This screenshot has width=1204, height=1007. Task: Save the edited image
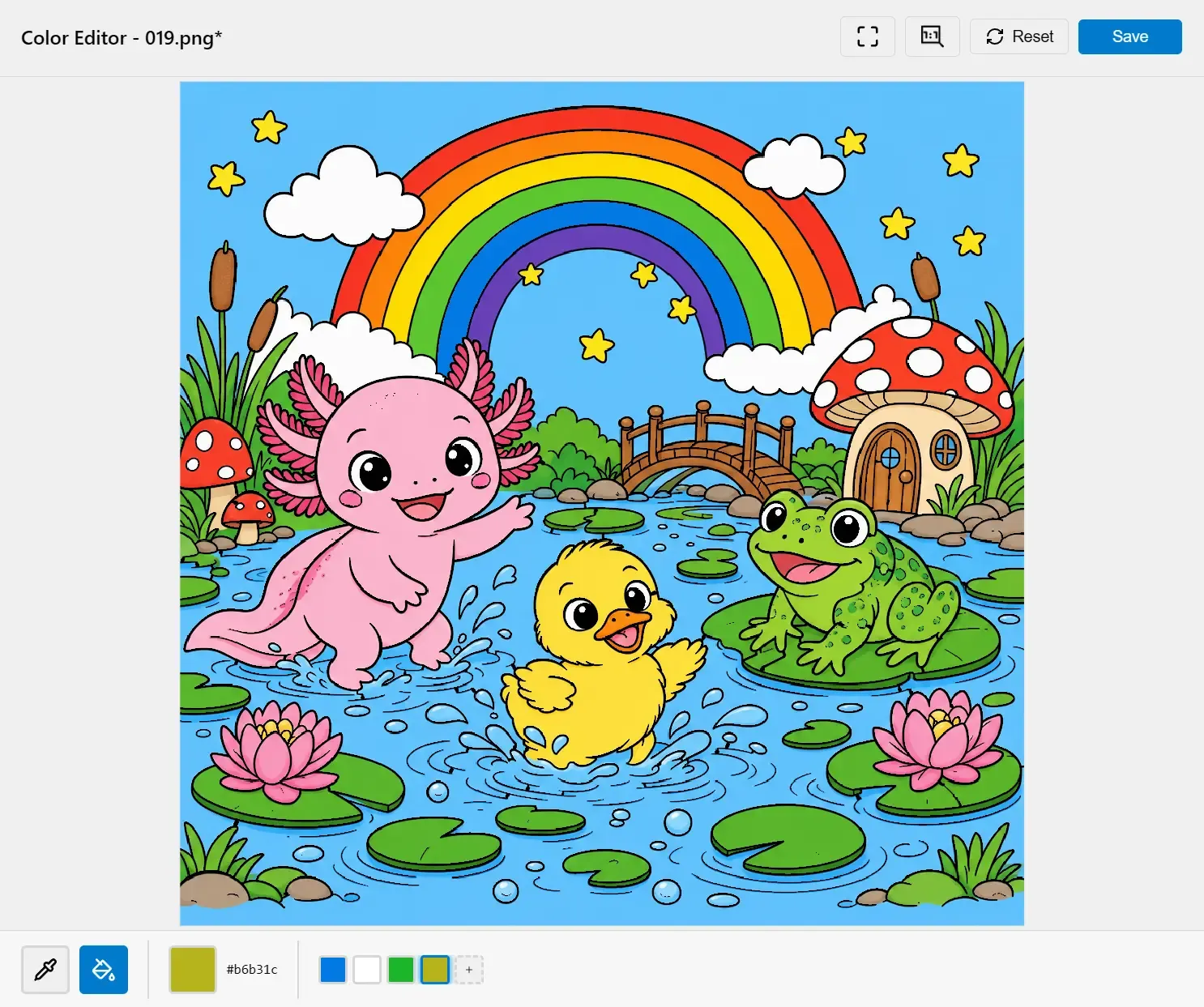[x=1129, y=36]
